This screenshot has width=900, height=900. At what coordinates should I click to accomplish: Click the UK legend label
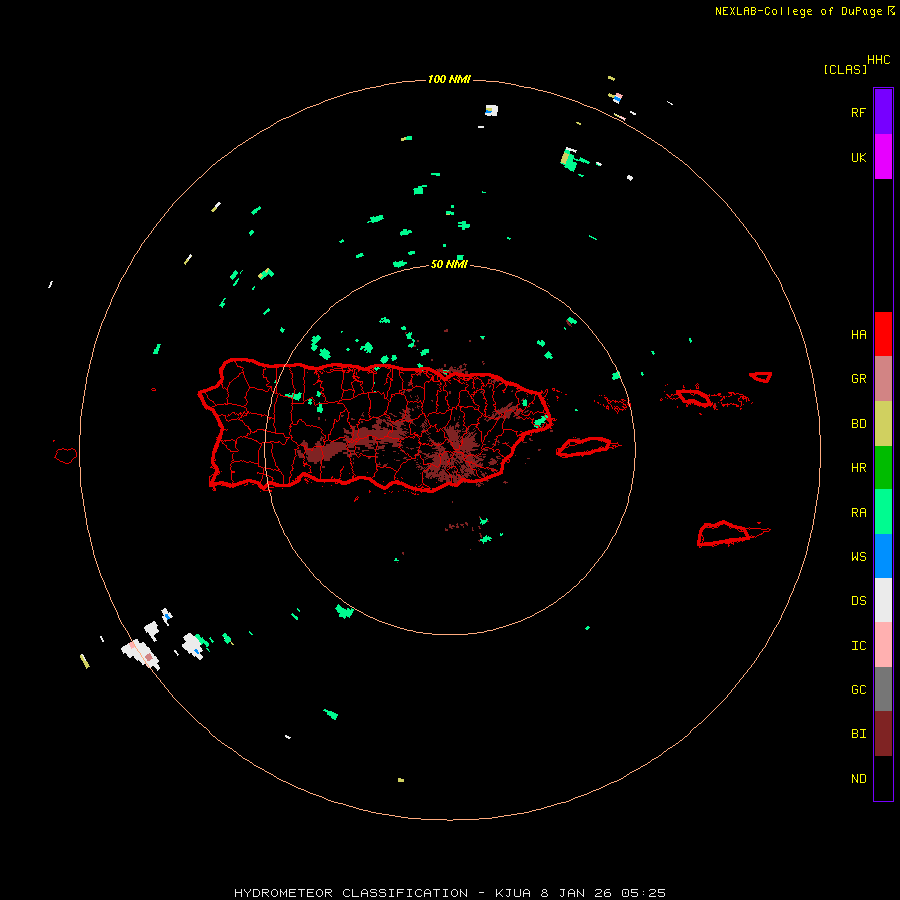[x=858, y=158]
